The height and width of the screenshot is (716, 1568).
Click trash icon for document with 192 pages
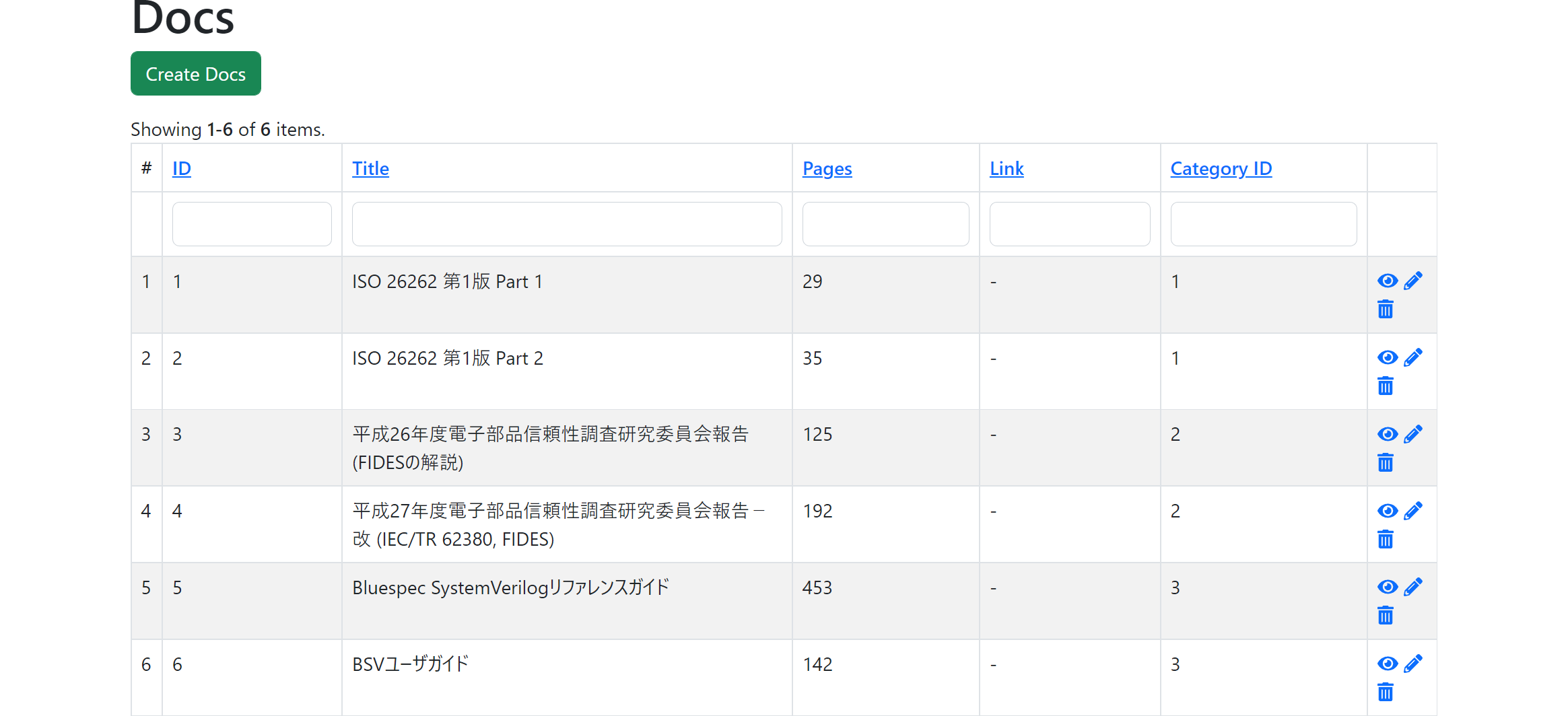click(x=1385, y=540)
